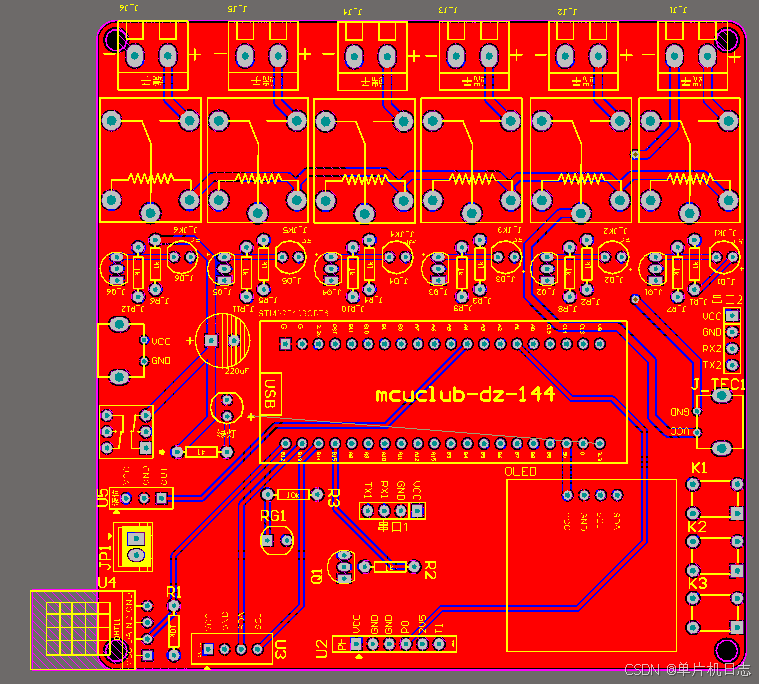Select the K2 button designator
Image resolution: width=759 pixels, height=684 pixels.
697,527
